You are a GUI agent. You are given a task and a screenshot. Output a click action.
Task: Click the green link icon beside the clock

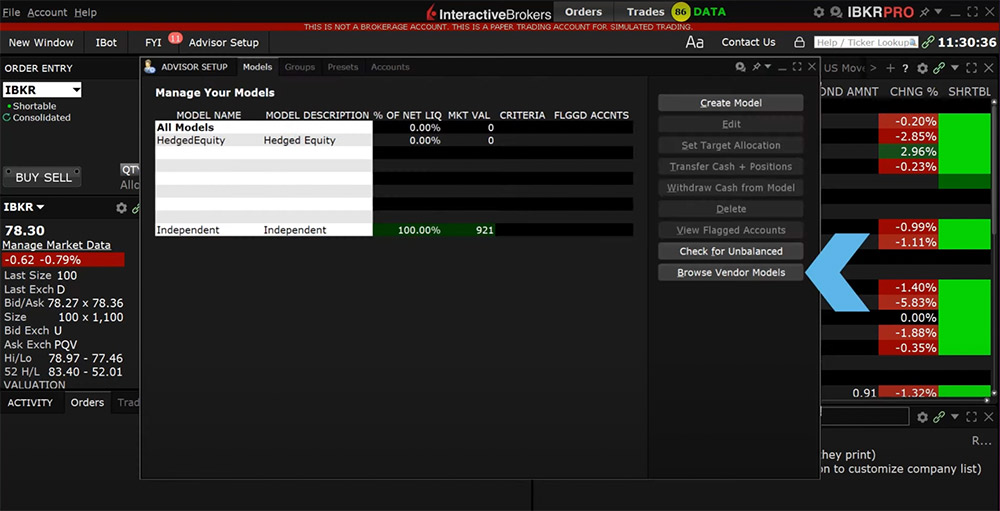(x=929, y=43)
